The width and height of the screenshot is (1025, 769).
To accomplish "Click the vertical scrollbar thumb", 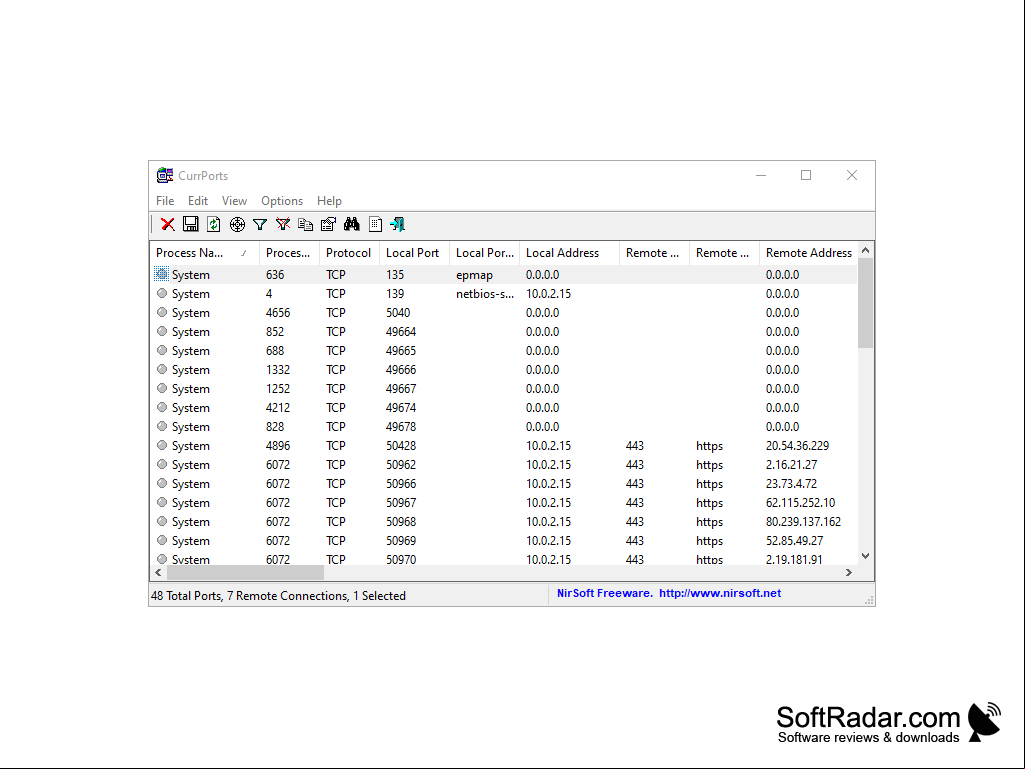I will point(865,303).
